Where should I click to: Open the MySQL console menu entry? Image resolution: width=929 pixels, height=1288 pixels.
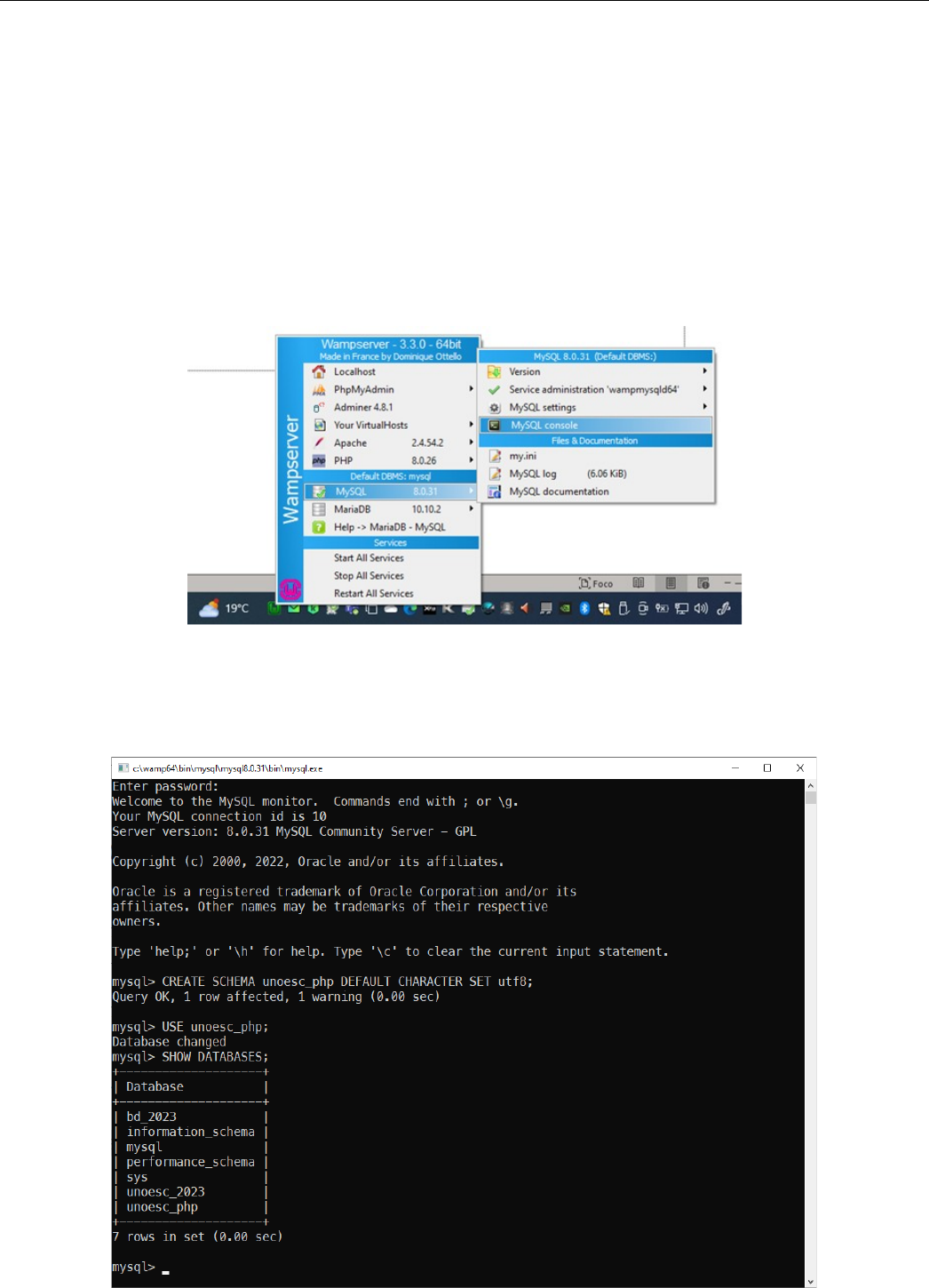pyautogui.click(x=544, y=425)
